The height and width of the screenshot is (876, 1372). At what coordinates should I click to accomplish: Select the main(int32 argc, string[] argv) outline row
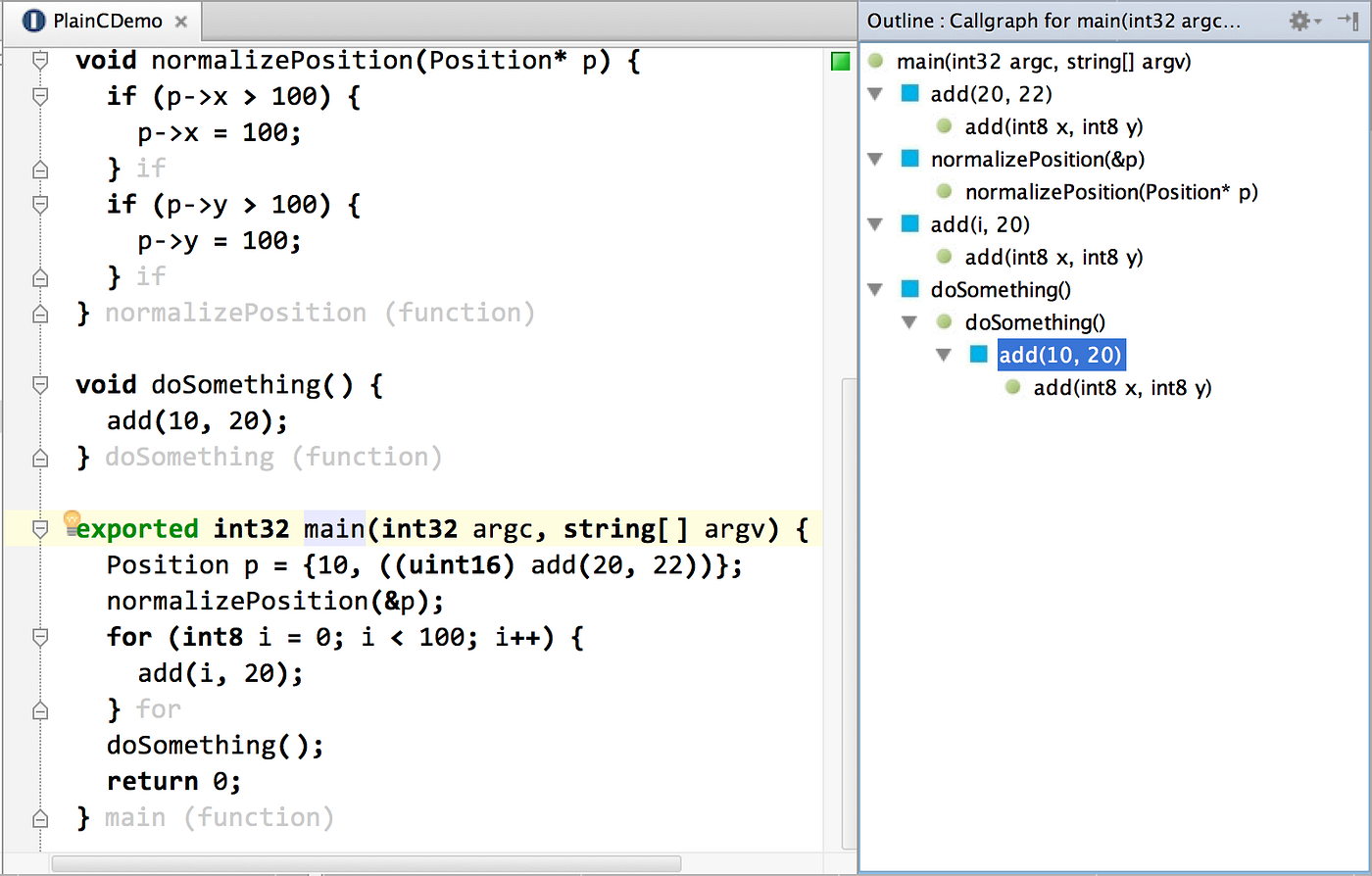(x=1044, y=62)
